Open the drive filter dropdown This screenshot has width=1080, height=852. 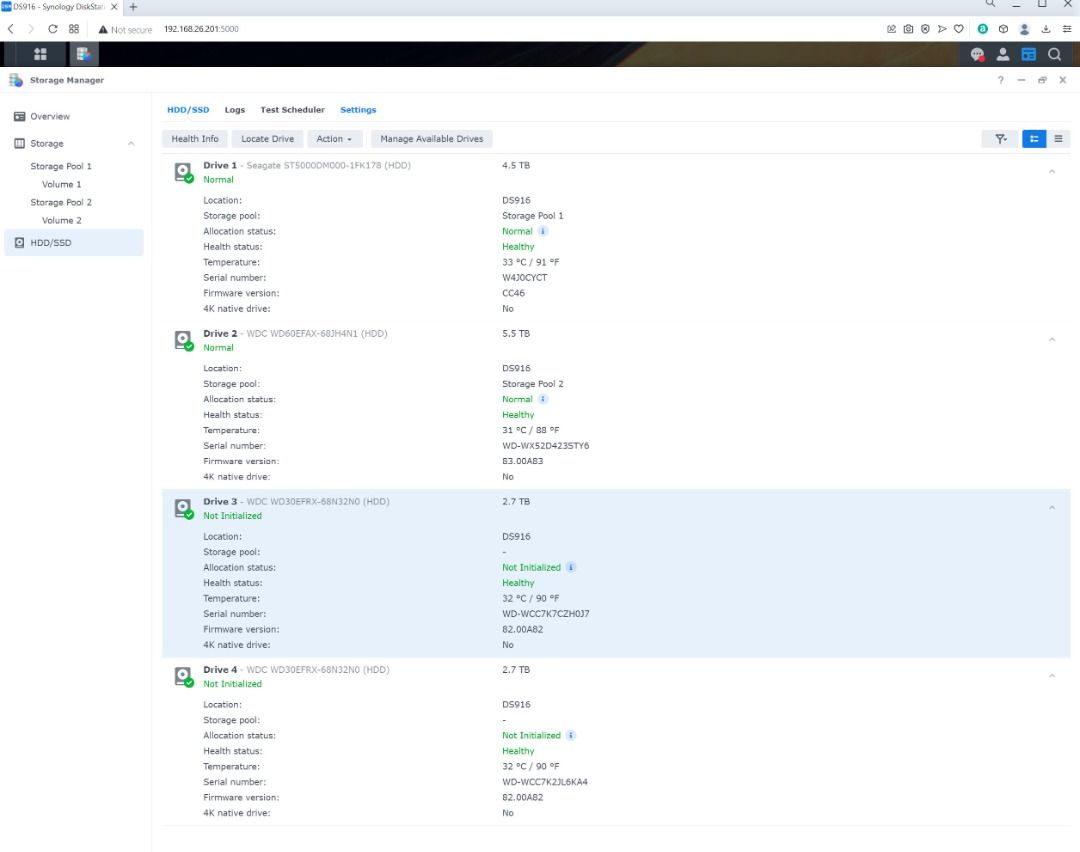[1000, 139]
